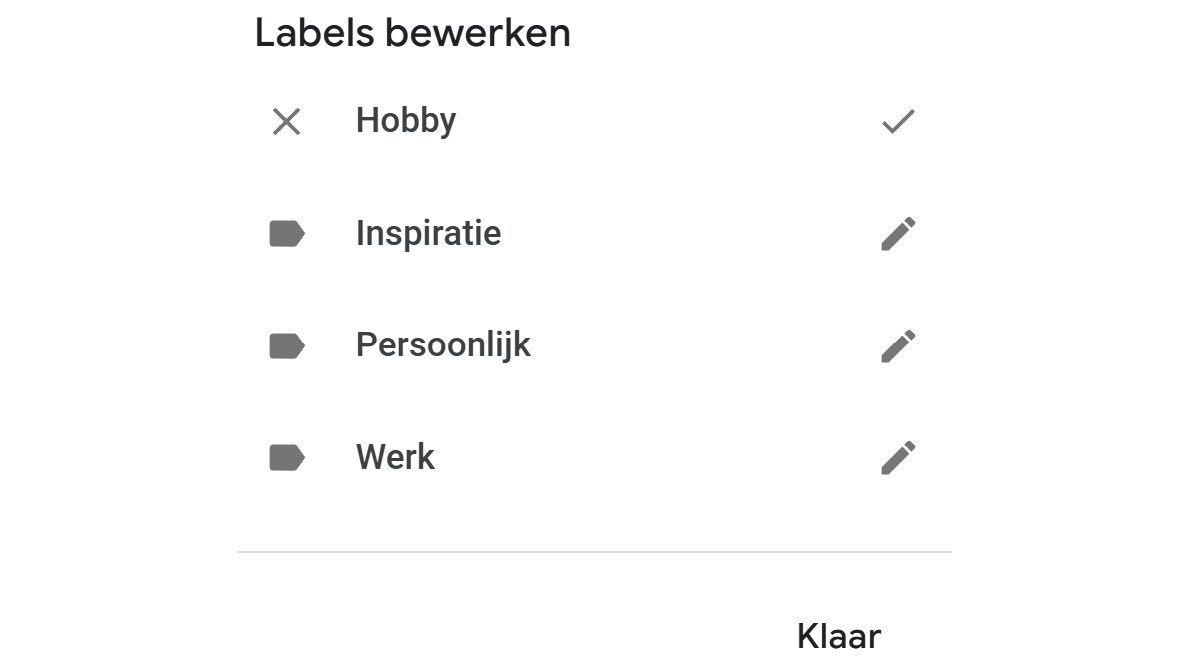The image size is (1188, 668).
Task: Select the Persoonlijk label name
Action: 443,345
